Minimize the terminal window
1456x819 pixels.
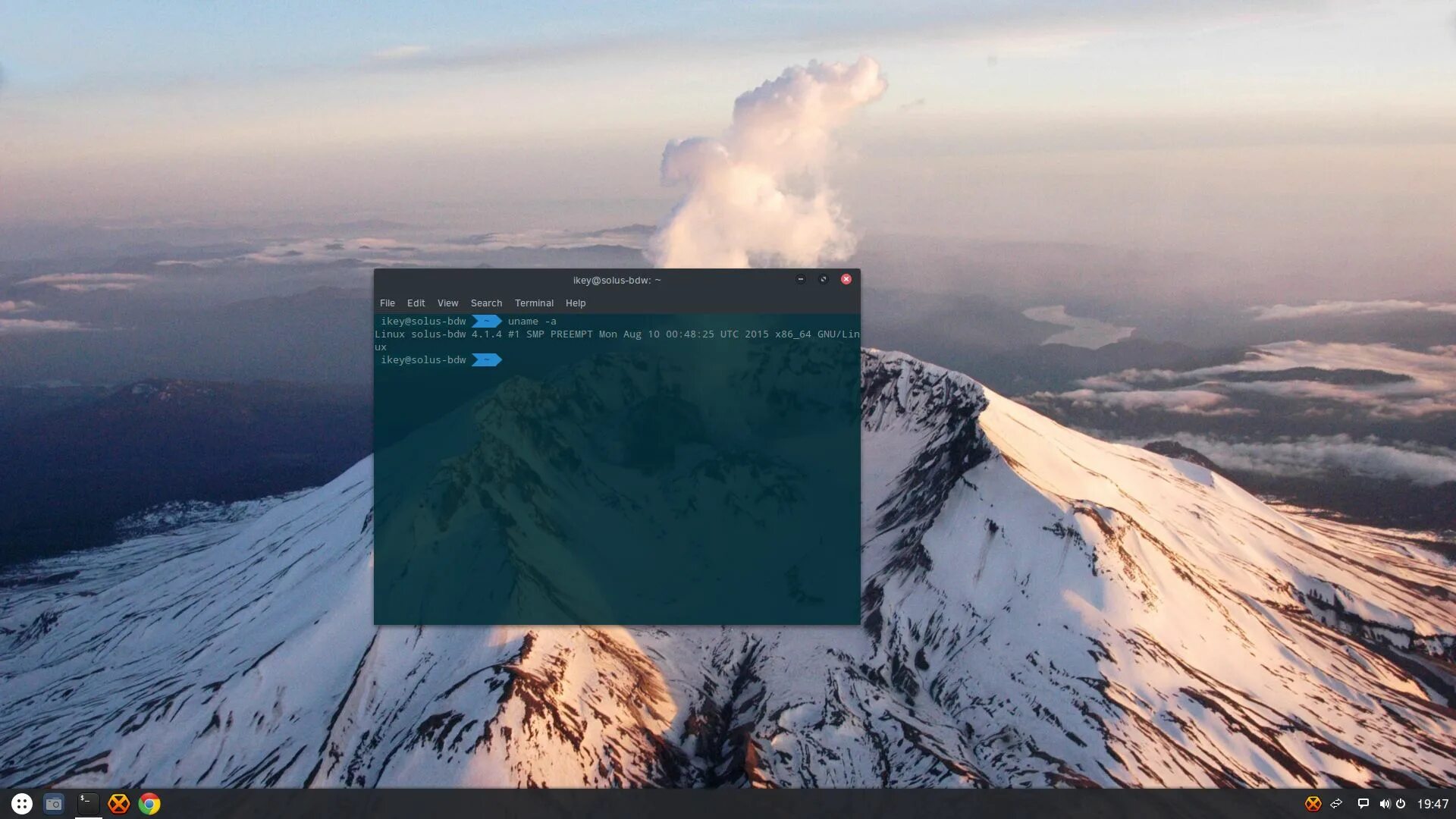pos(801,279)
